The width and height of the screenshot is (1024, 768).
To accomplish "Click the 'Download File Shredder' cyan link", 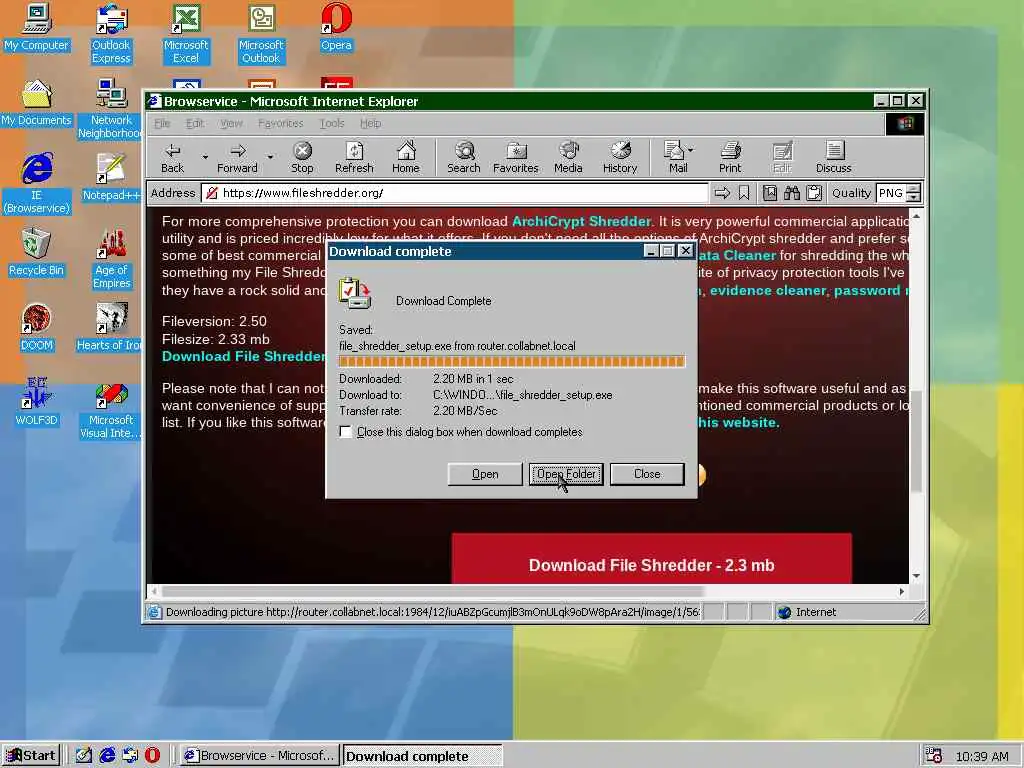I will click(243, 357).
